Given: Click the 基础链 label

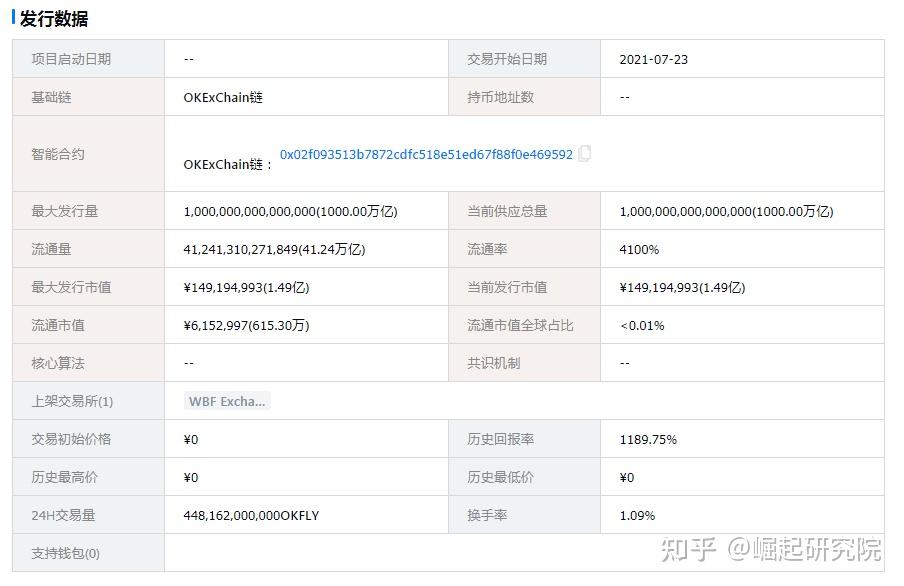Looking at the screenshot, I should point(51,97).
